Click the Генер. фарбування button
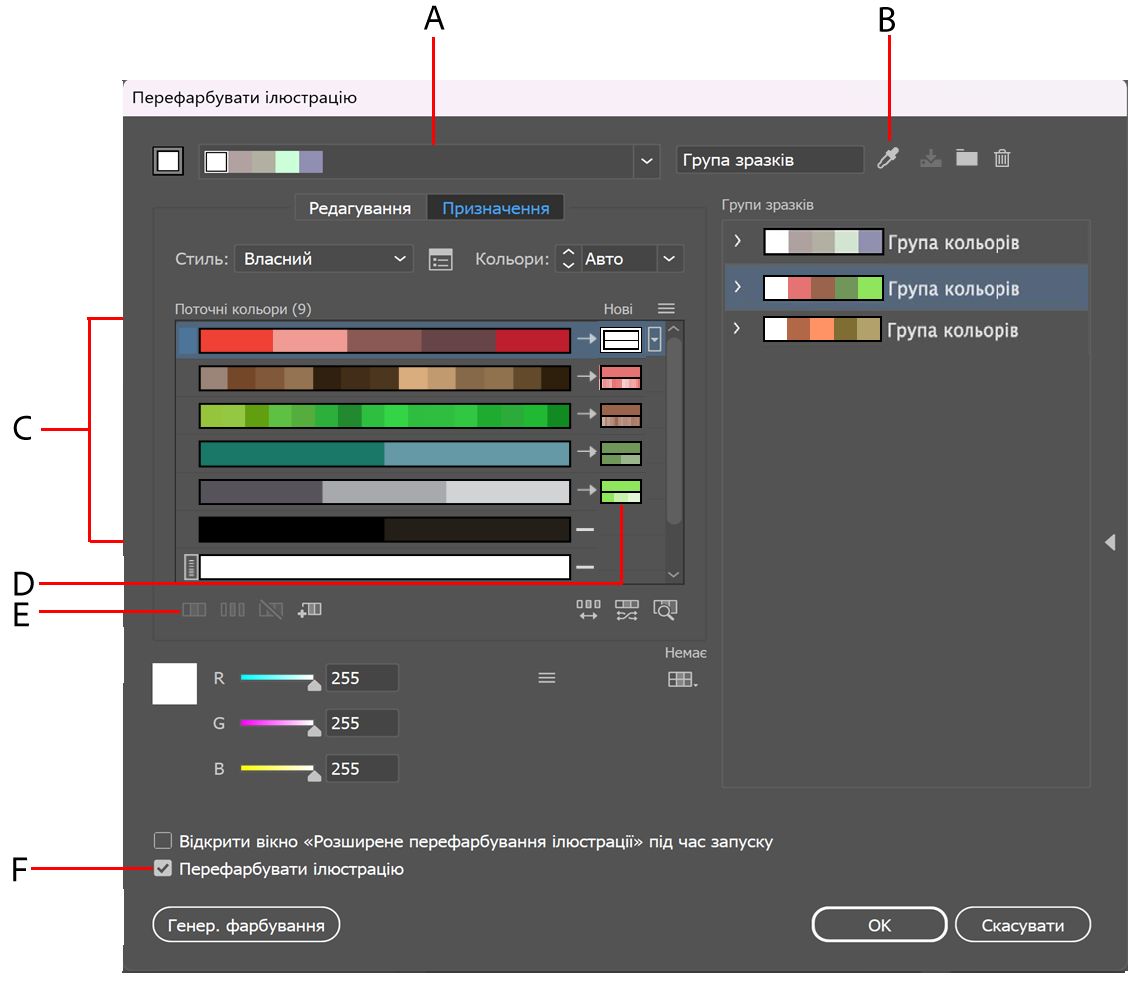The height and width of the screenshot is (985, 1134). [246, 924]
